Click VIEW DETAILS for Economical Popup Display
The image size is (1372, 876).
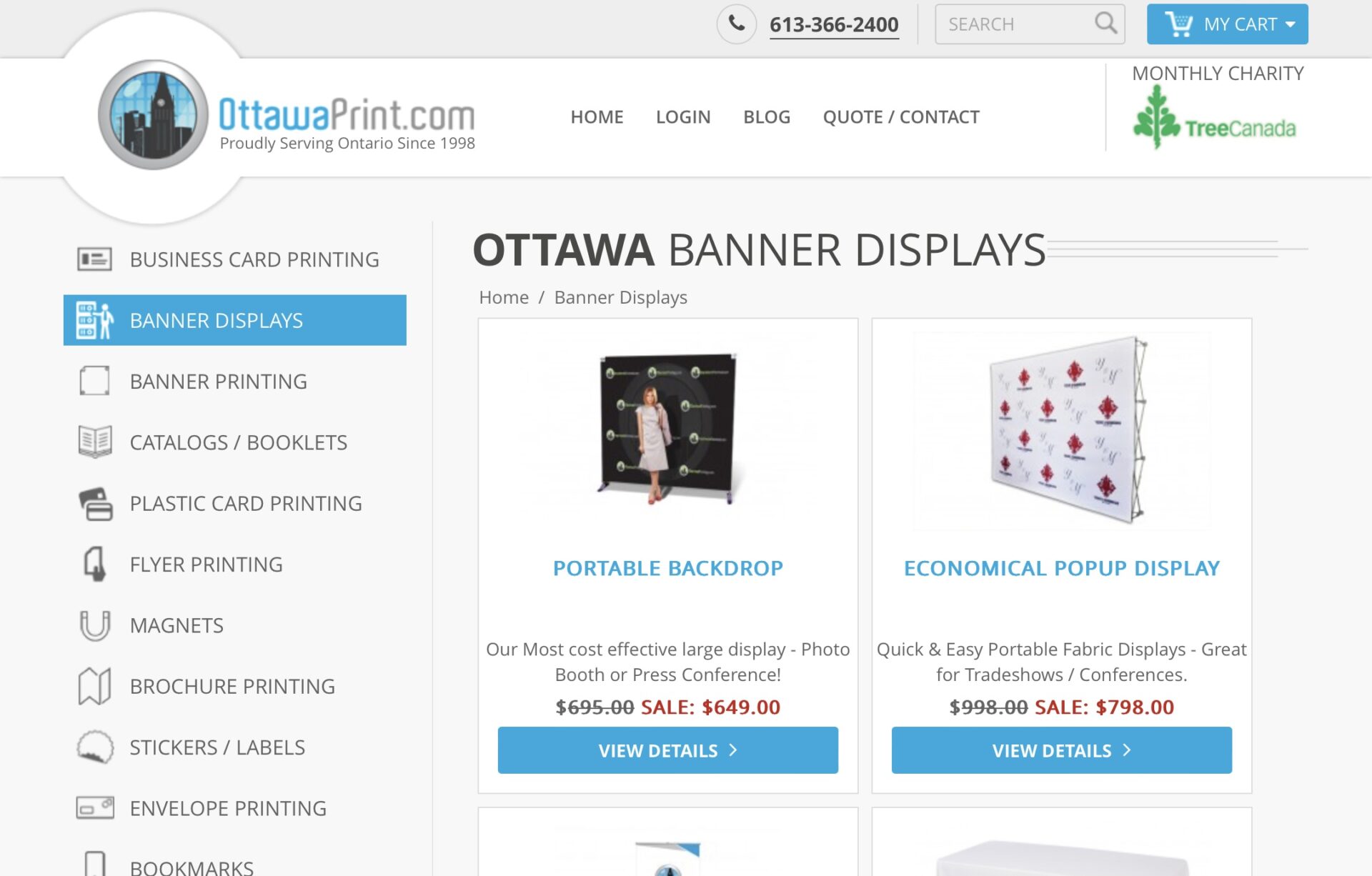click(1061, 750)
